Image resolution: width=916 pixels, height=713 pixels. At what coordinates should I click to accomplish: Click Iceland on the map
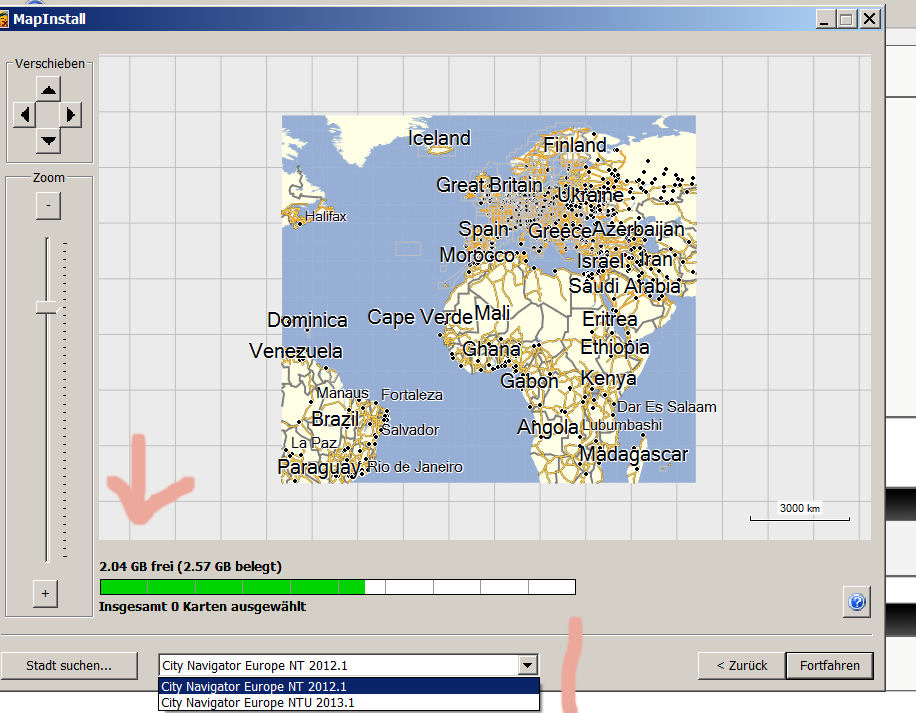coord(439,138)
